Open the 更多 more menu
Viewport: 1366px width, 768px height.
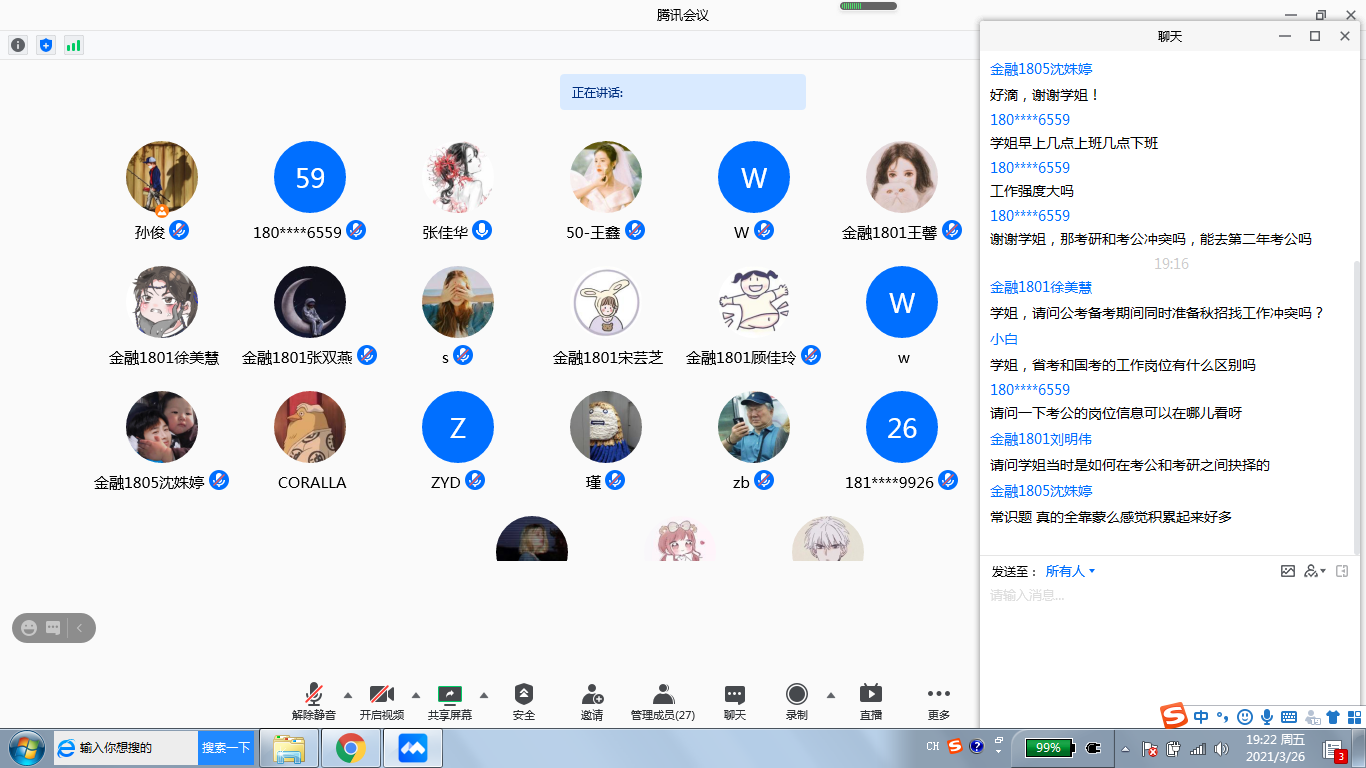(938, 702)
